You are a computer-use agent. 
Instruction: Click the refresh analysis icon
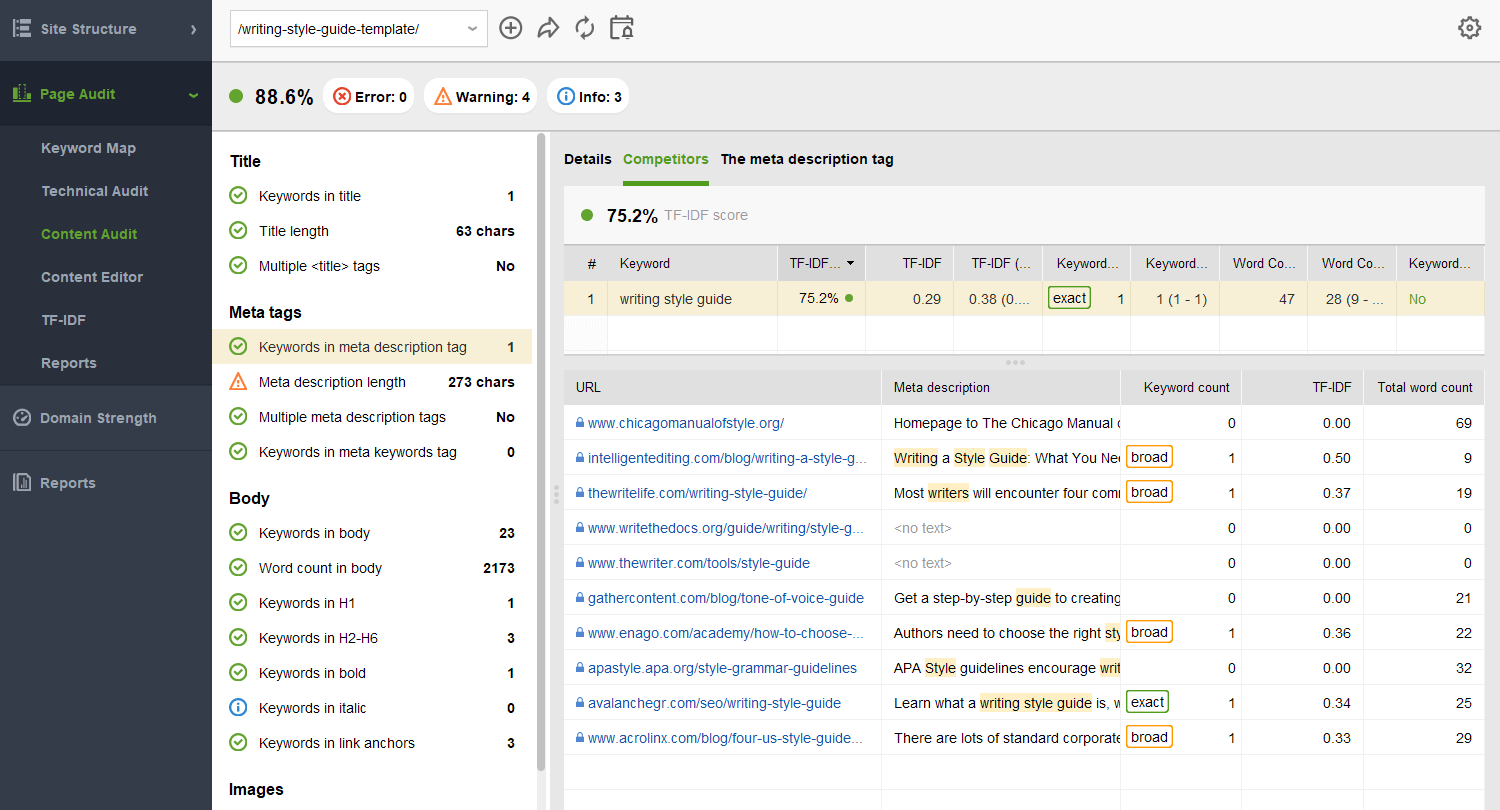point(585,28)
